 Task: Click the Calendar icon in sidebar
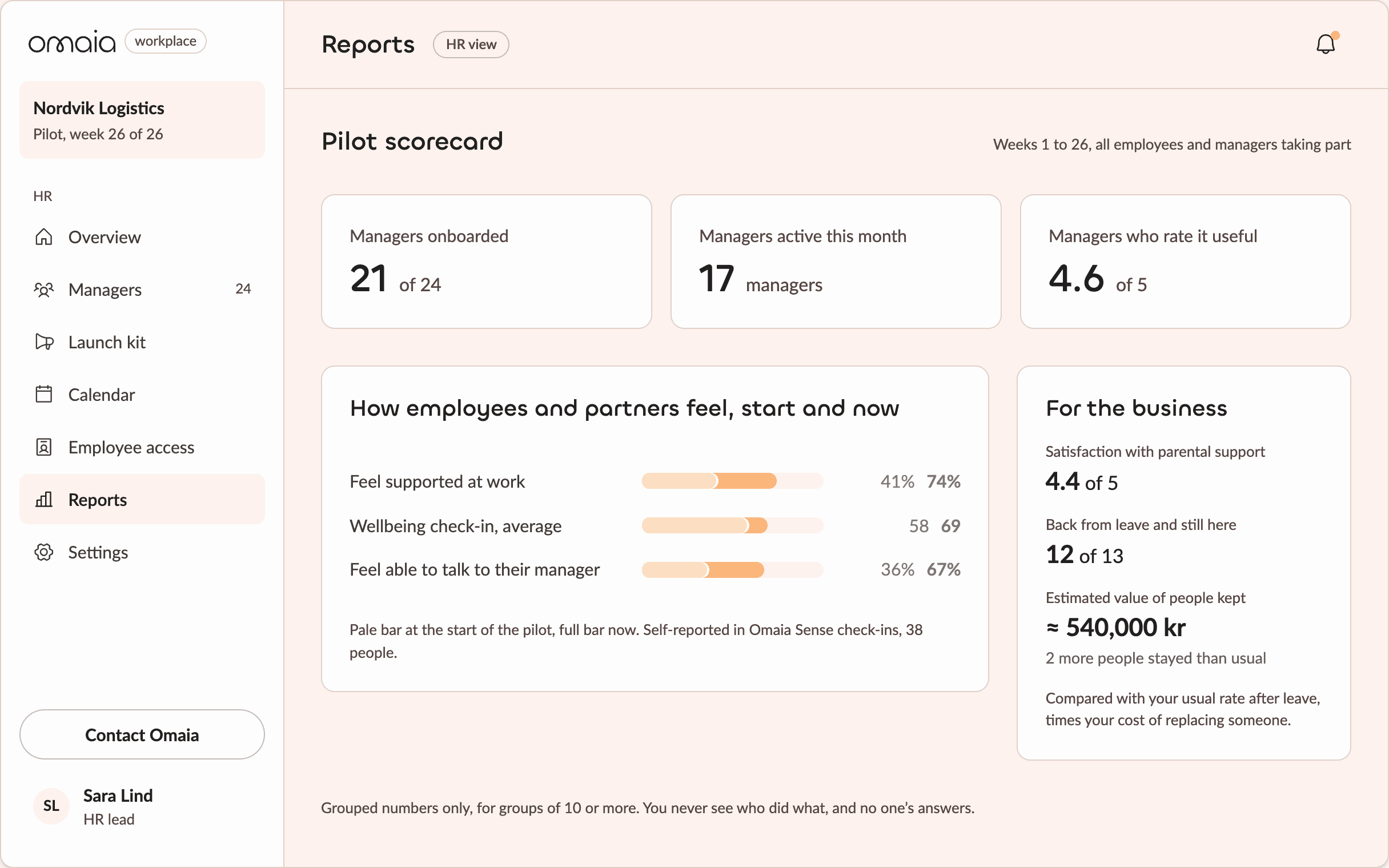click(43, 395)
